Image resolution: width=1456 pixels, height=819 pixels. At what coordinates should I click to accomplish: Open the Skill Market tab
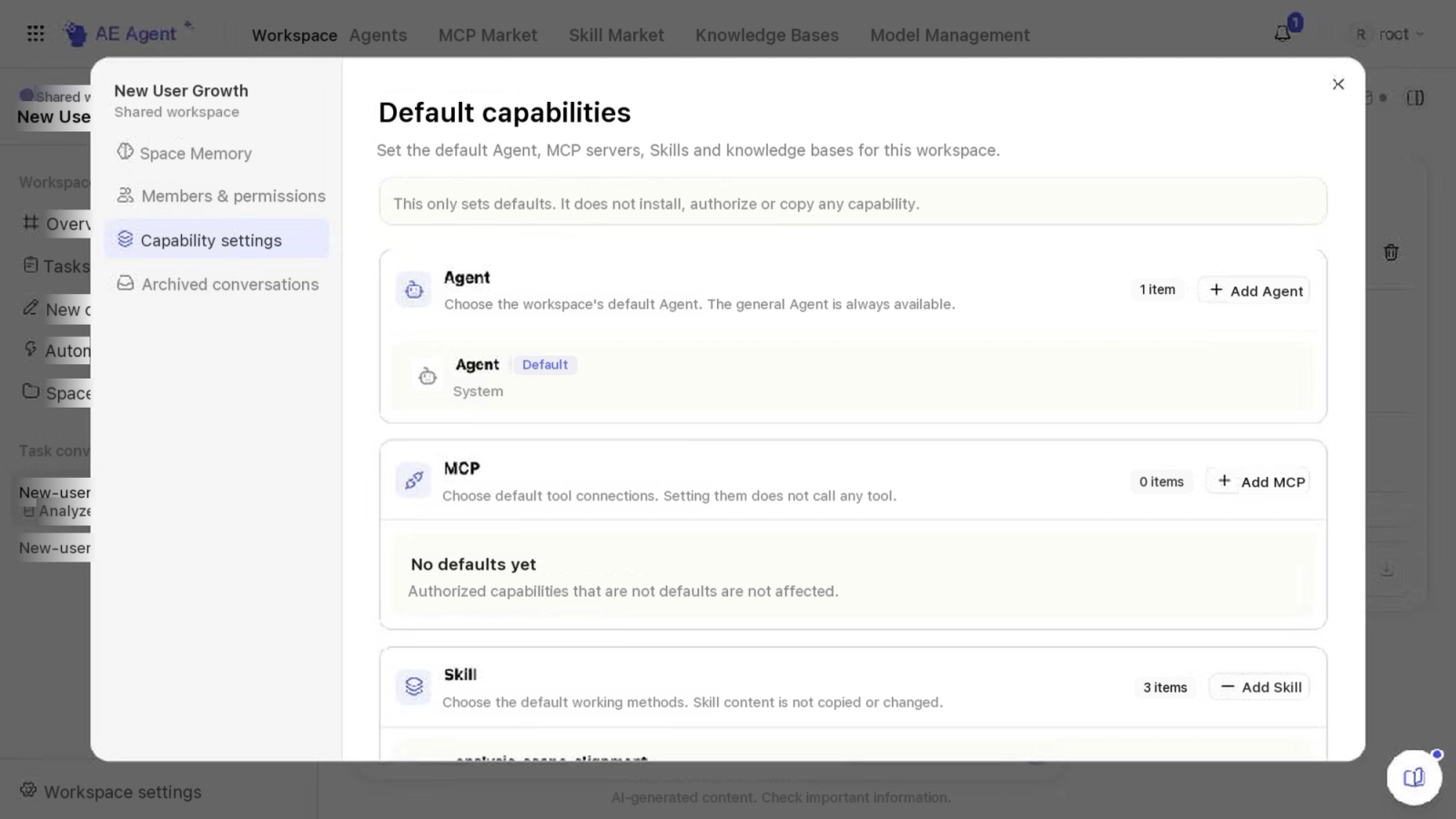coord(616,35)
